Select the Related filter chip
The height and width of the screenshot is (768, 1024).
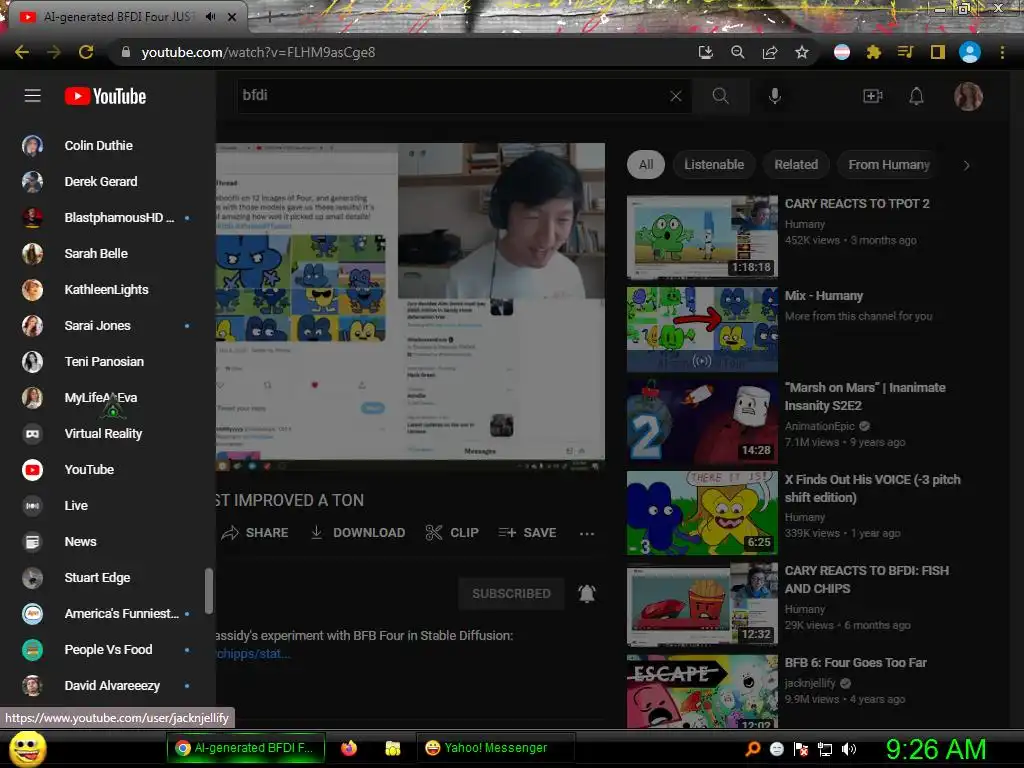796,165
